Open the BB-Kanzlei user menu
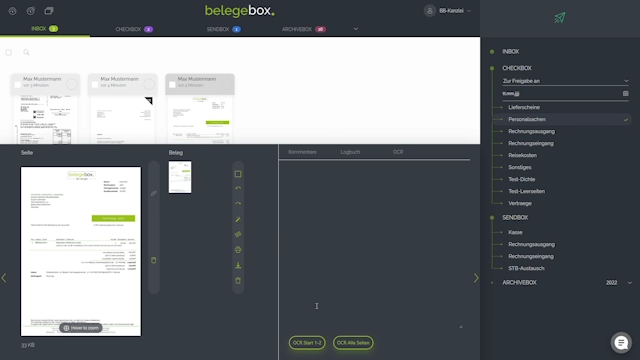Viewport: 640px width, 360px height. [x=447, y=11]
